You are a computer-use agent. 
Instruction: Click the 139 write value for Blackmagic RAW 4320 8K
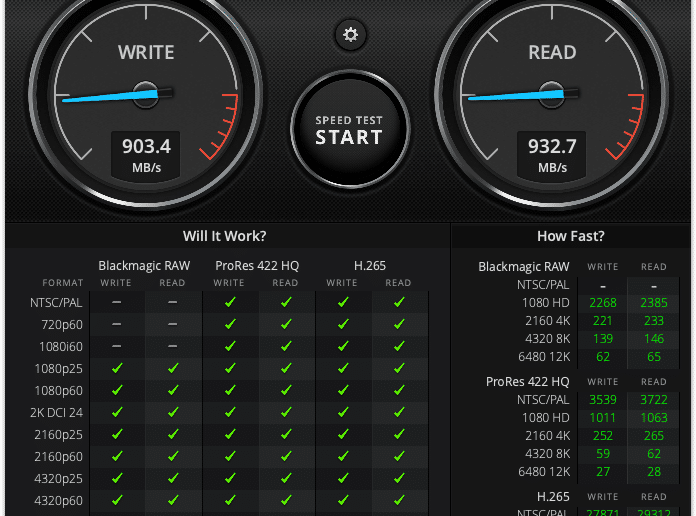(x=603, y=339)
